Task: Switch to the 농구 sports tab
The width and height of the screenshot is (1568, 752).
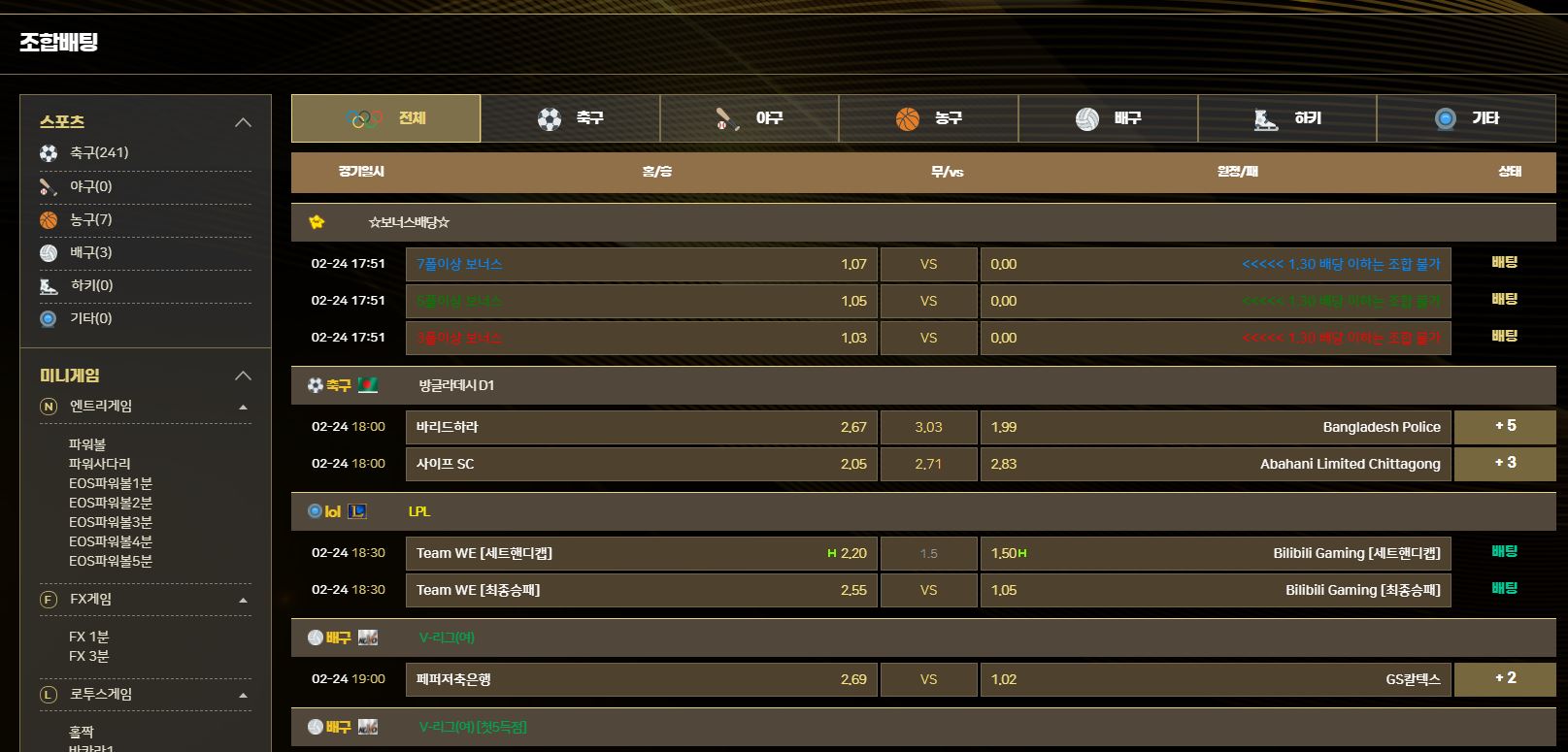Action: click(929, 118)
